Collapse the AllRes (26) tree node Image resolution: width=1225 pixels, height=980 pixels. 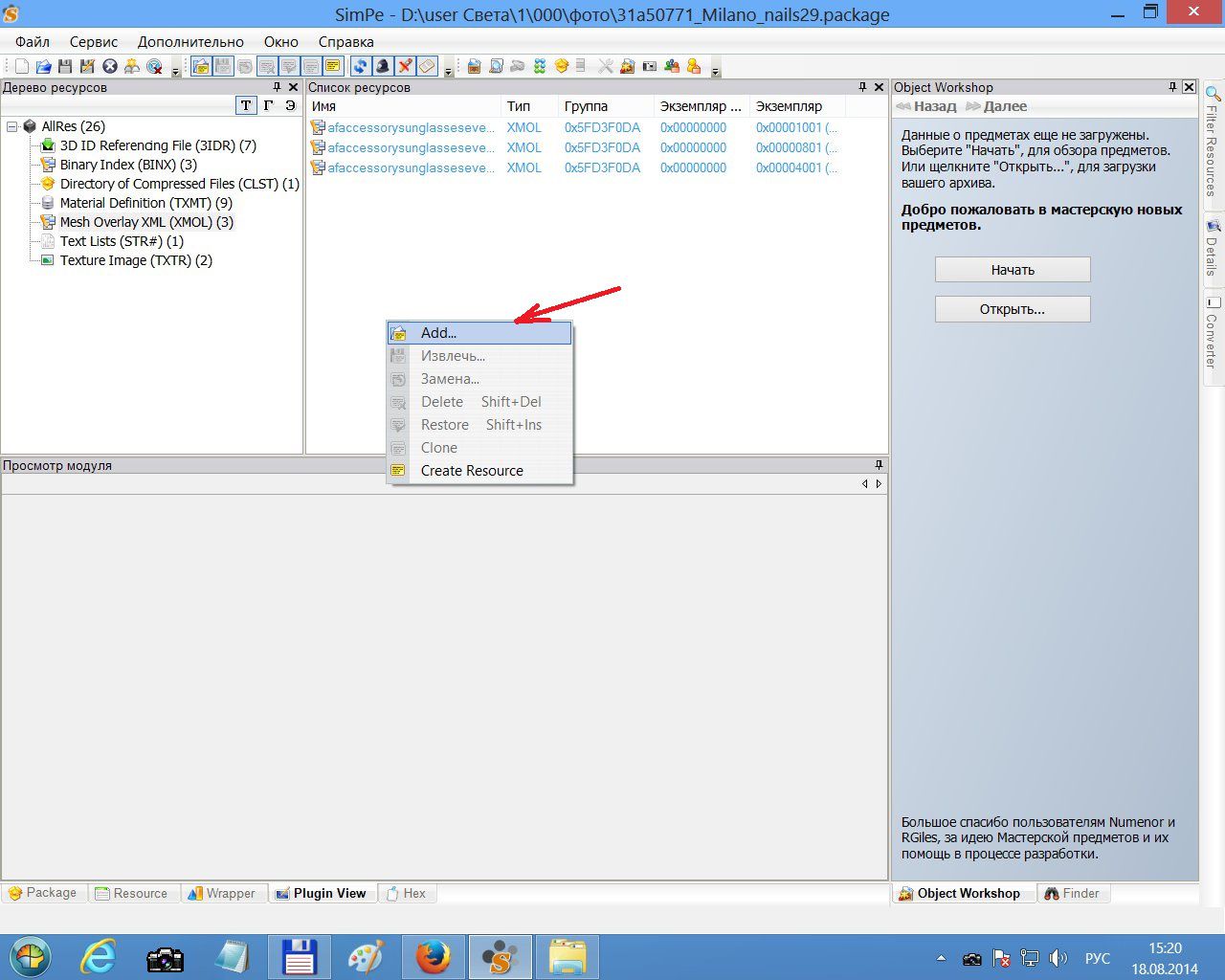click(11, 126)
